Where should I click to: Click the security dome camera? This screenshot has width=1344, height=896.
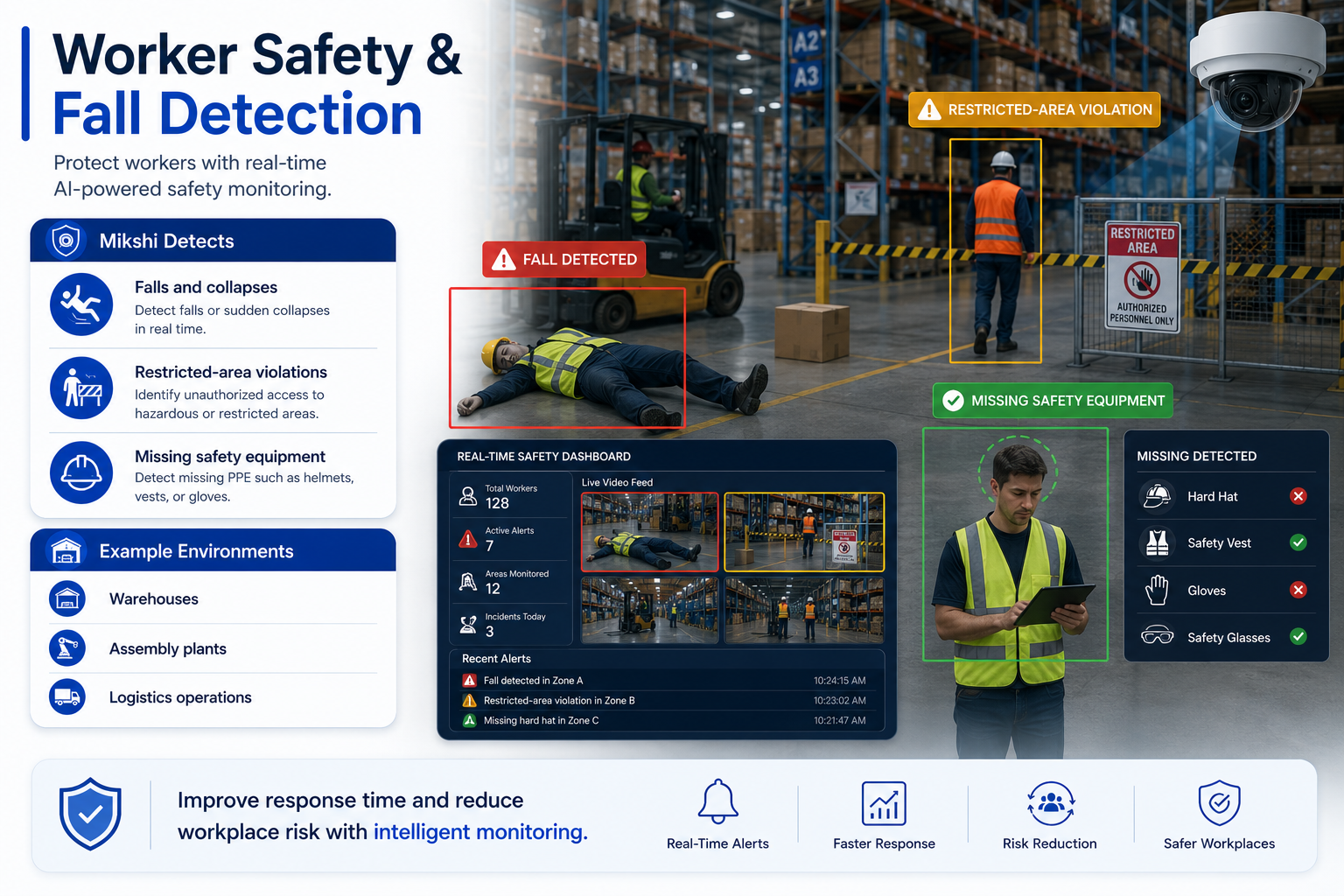(x=1257, y=73)
